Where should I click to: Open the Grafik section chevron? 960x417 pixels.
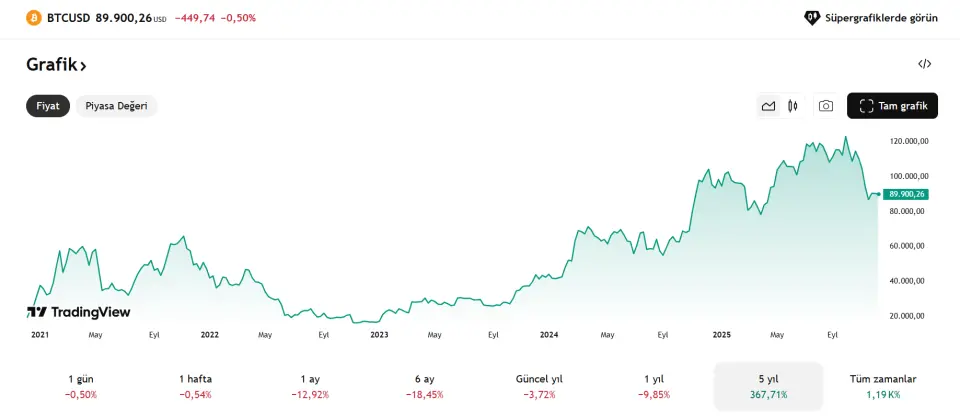click(84, 66)
